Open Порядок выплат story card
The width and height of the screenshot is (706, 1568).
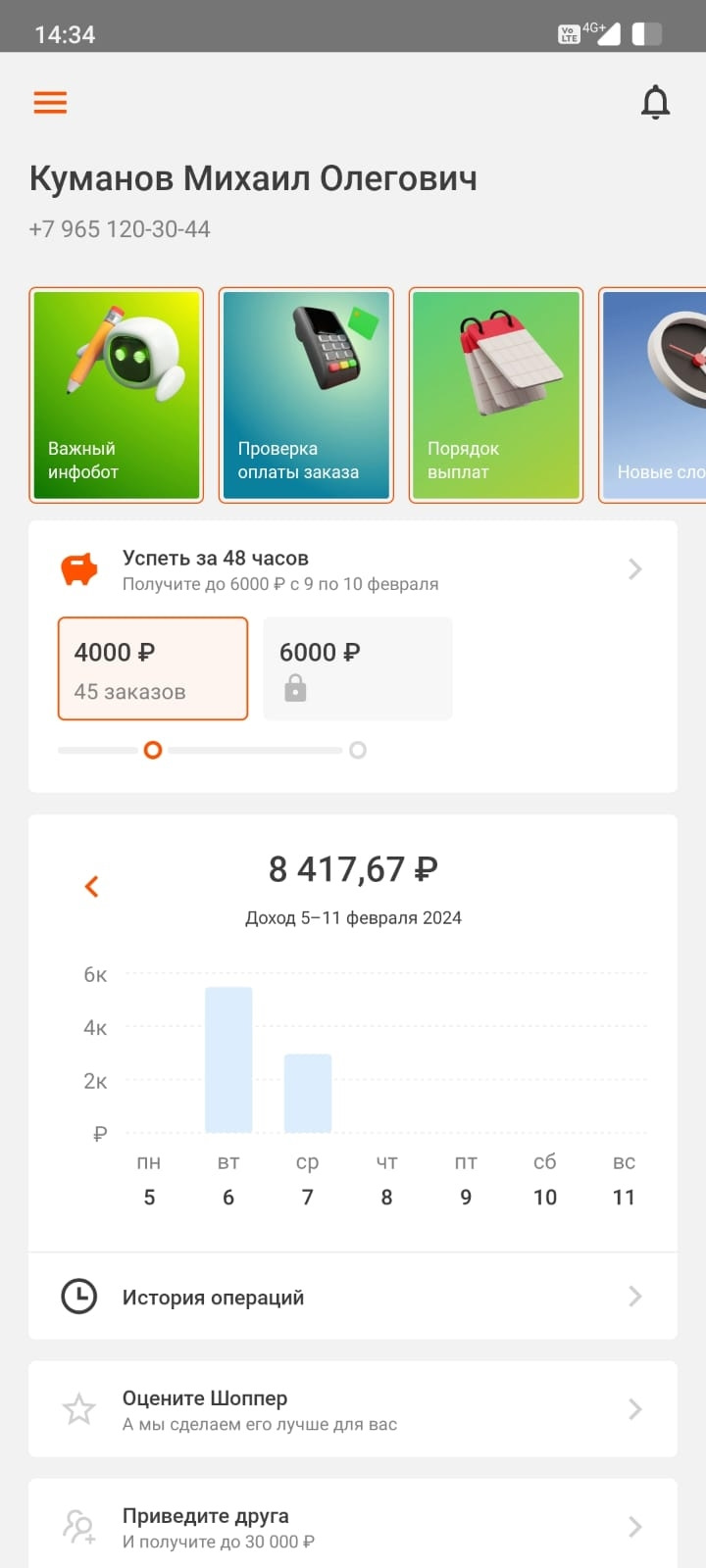click(x=496, y=395)
